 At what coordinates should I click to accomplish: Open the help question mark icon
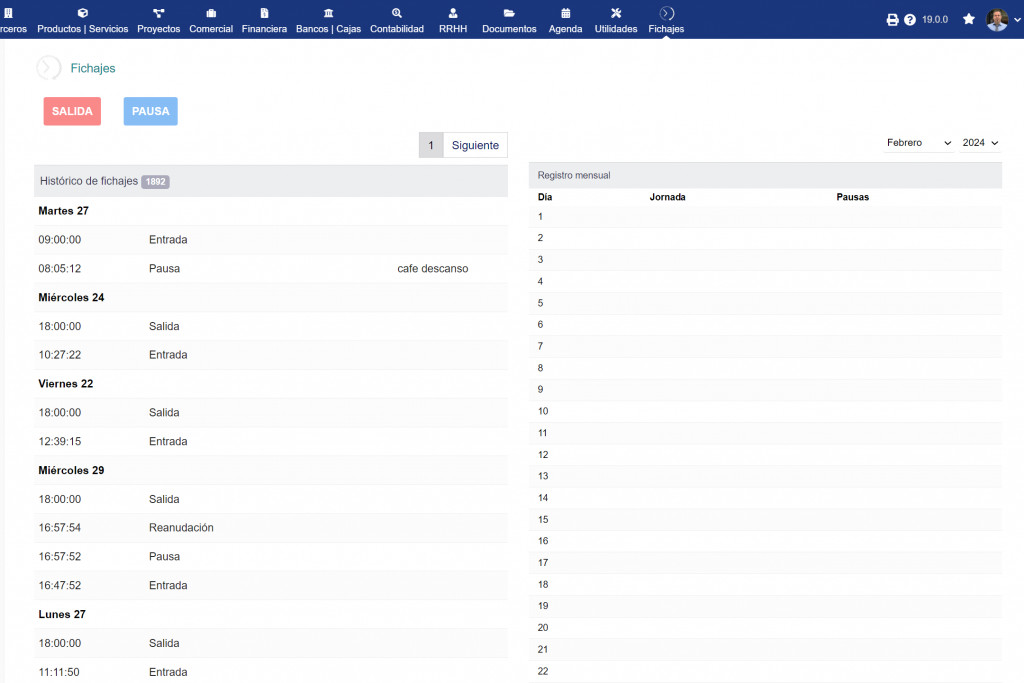(x=910, y=20)
